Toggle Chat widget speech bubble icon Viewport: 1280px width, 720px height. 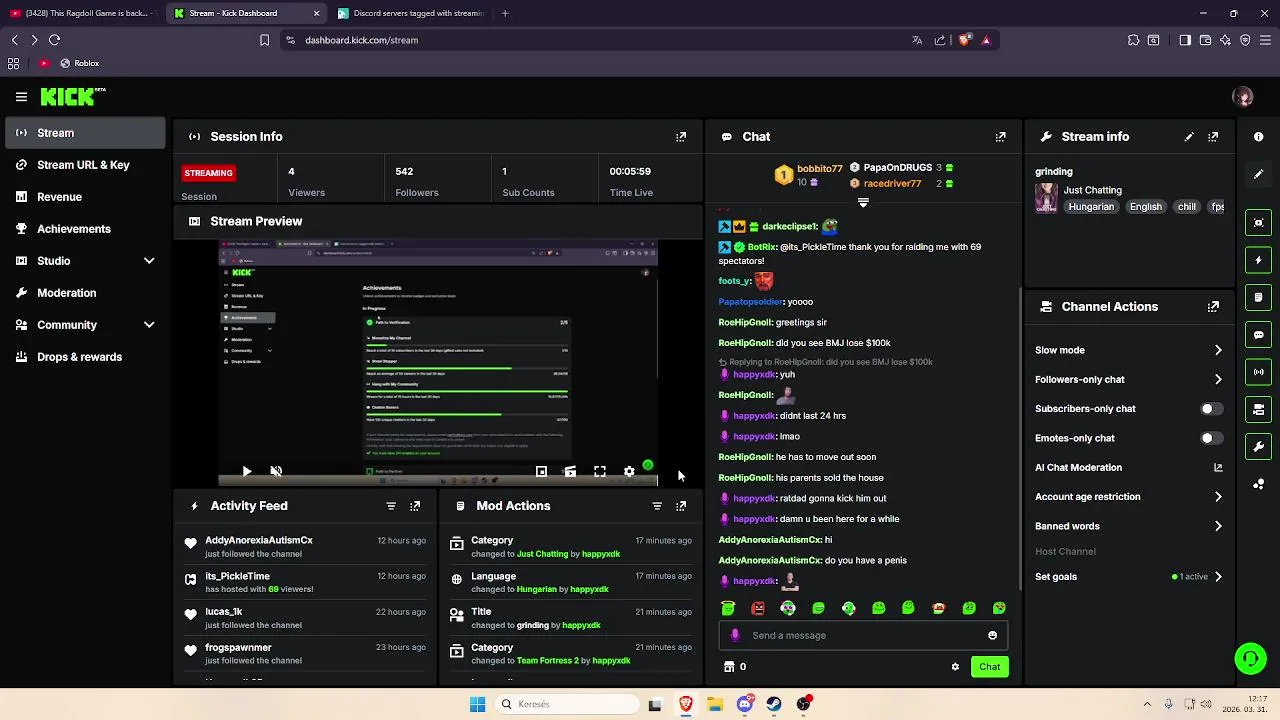(x=1259, y=335)
